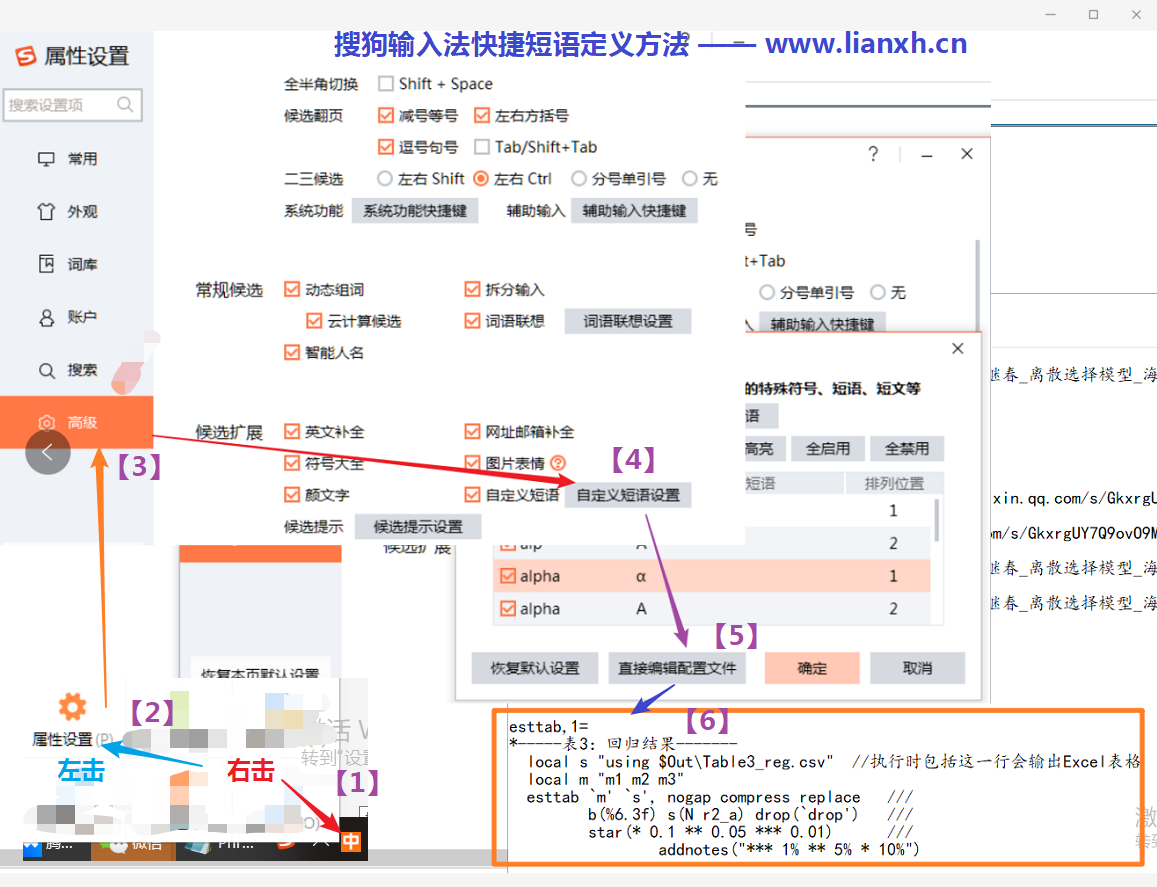The height and width of the screenshot is (887, 1157).
Task: Uncheck the 云计算候选 checkbox
Action: pos(314,321)
